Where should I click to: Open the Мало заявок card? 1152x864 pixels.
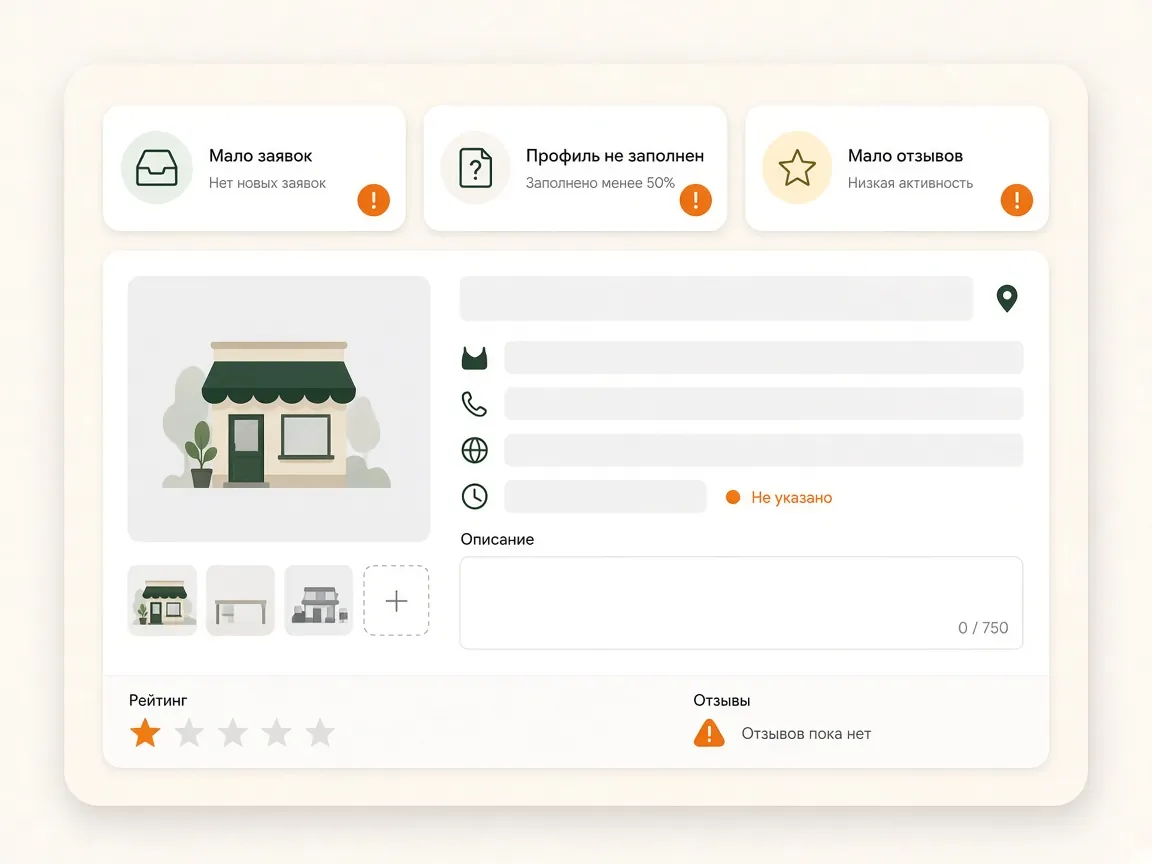pos(254,168)
